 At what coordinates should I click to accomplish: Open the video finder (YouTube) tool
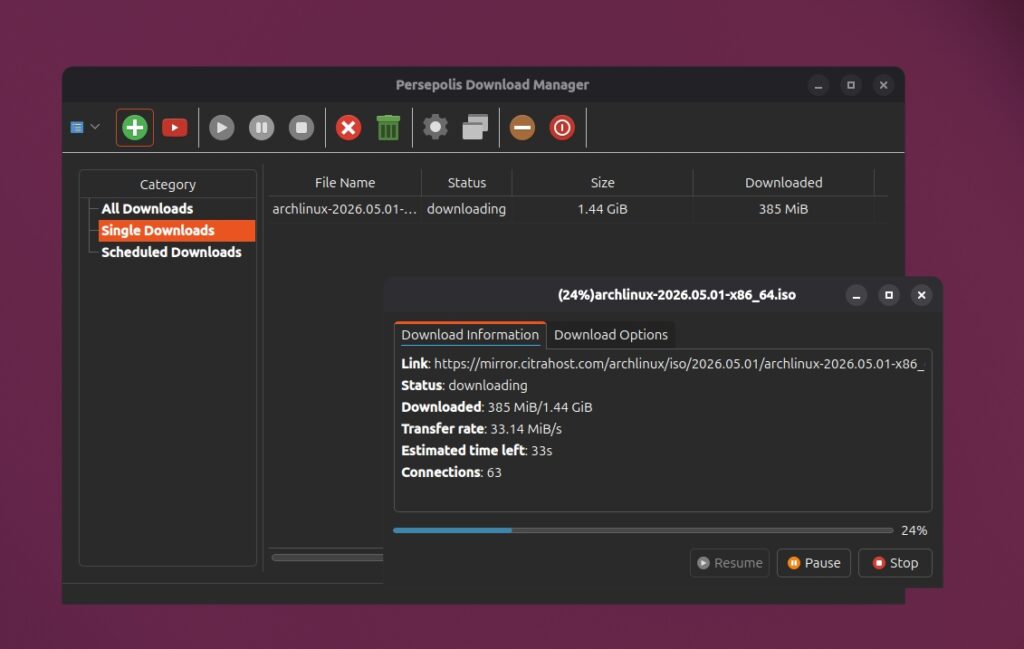(x=174, y=127)
